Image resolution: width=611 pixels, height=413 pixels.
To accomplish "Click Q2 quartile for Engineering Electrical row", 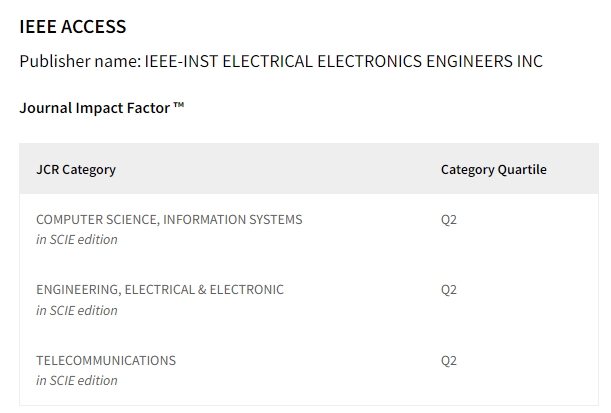I will click(449, 290).
